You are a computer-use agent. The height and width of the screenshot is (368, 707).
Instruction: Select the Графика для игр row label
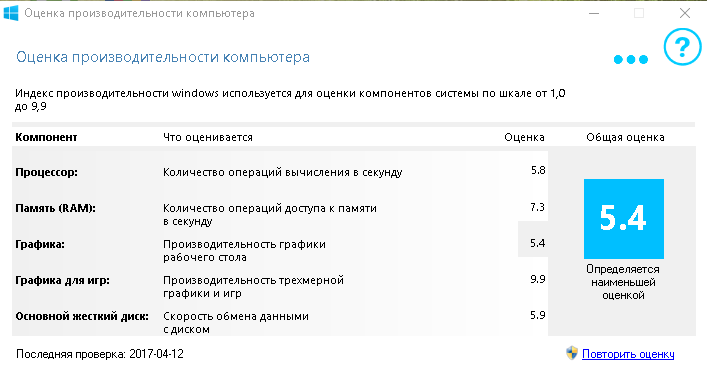(63, 281)
